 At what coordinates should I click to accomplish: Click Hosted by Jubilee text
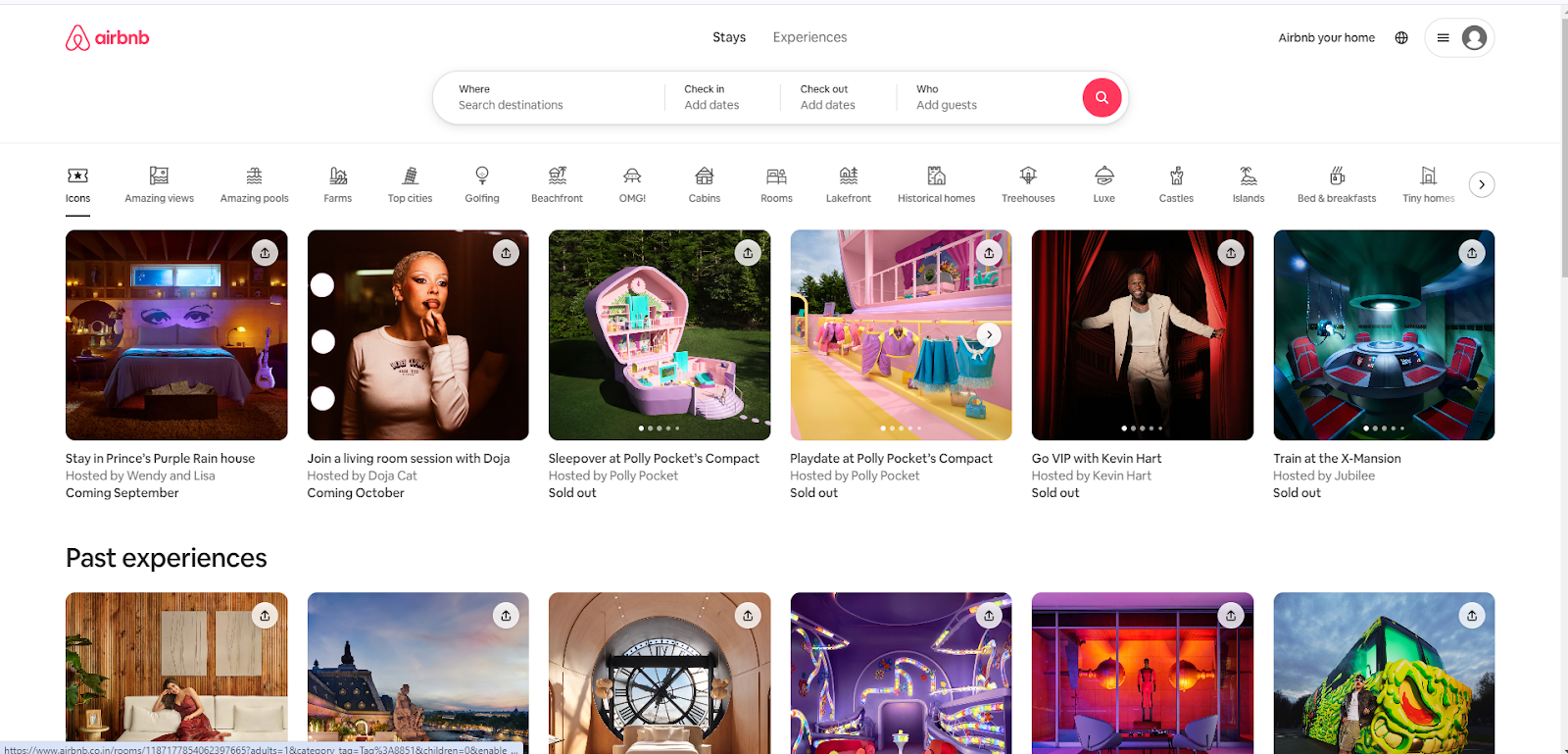[1324, 476]
